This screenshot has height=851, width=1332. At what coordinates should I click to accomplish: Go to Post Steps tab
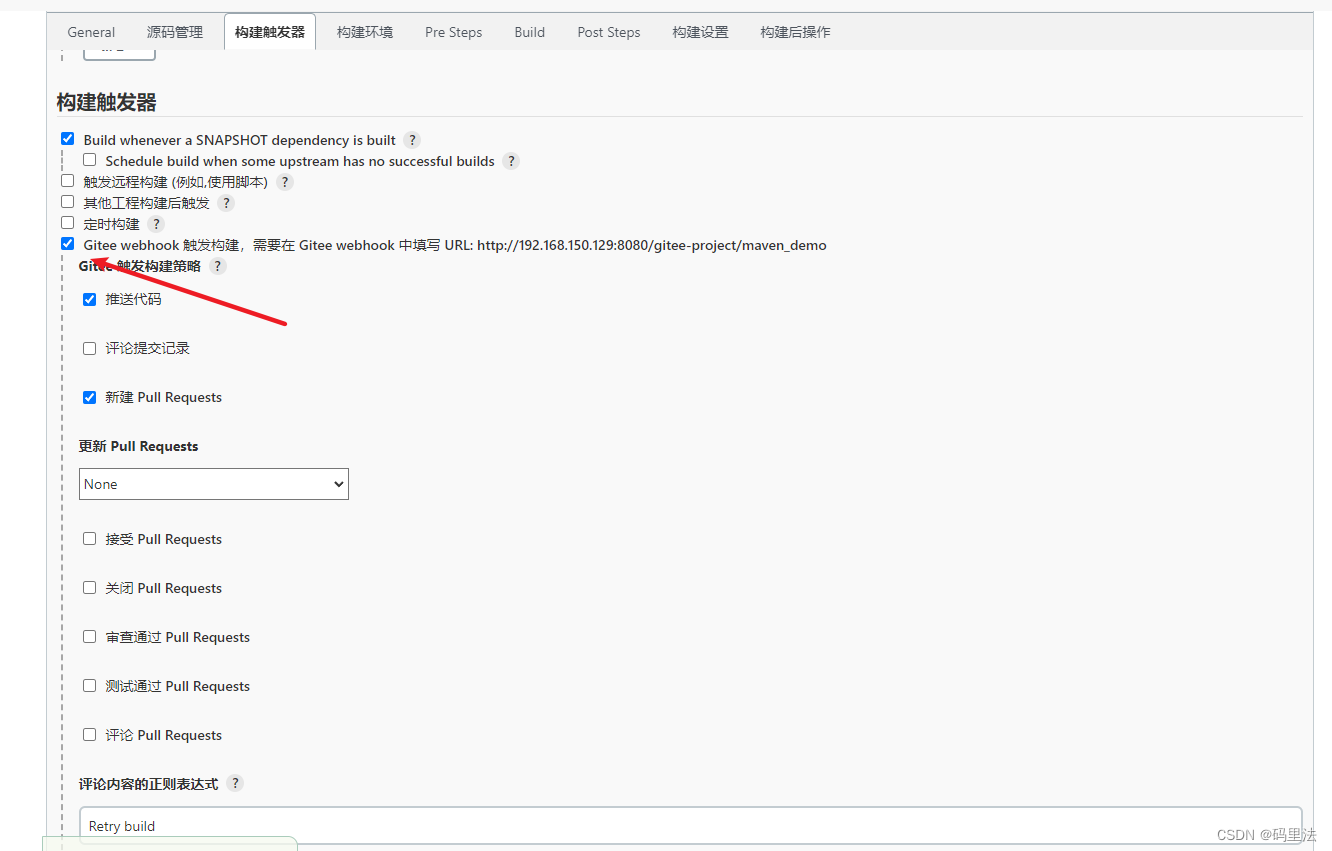[609, 32]
